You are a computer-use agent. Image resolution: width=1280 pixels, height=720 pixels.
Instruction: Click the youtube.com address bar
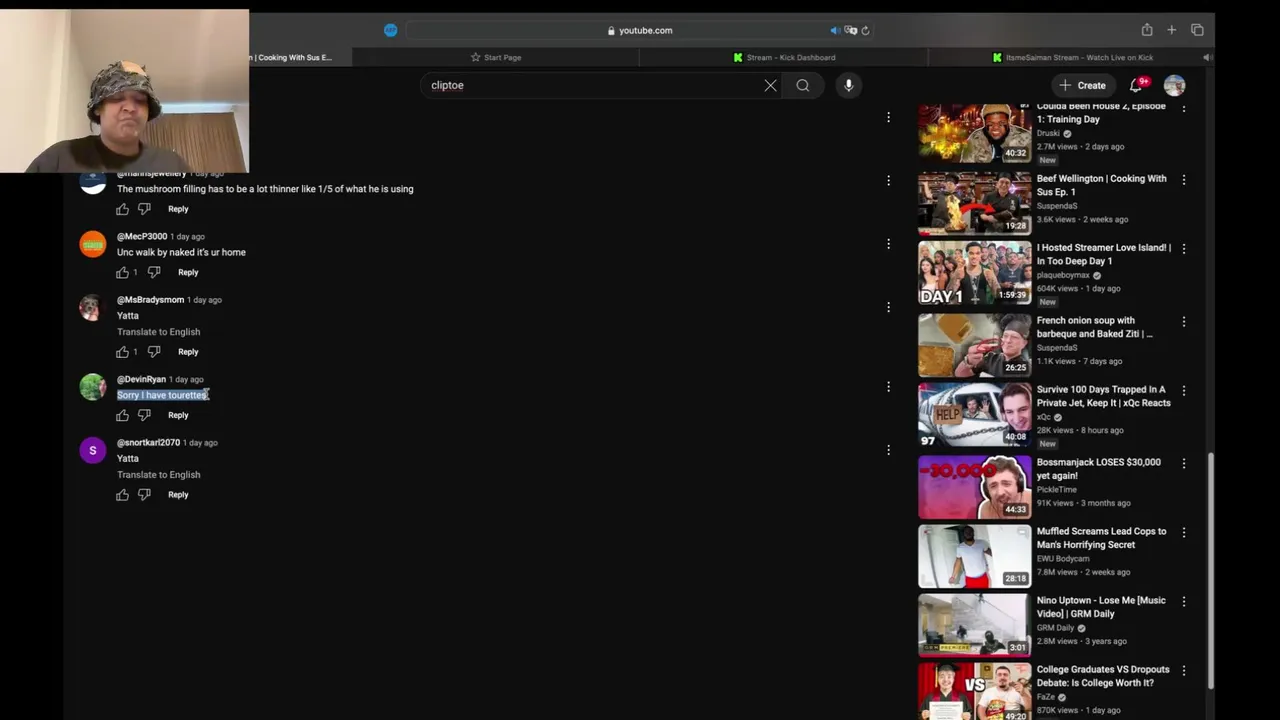click(638, 30)
